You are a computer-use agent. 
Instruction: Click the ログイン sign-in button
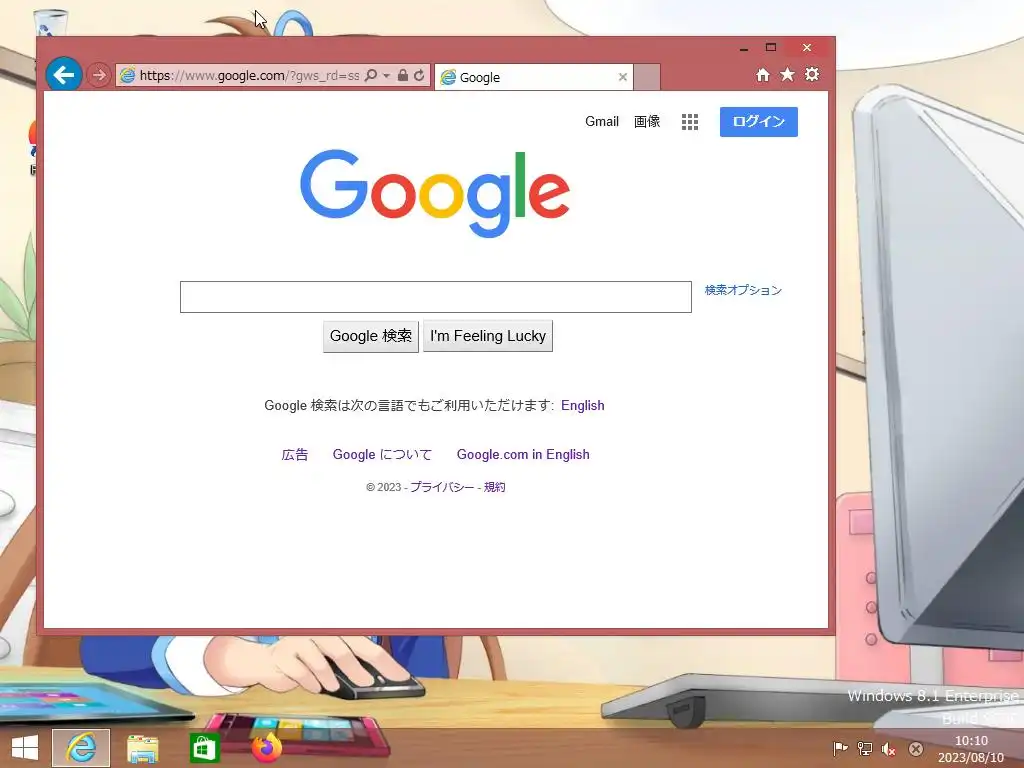[759, 121]
